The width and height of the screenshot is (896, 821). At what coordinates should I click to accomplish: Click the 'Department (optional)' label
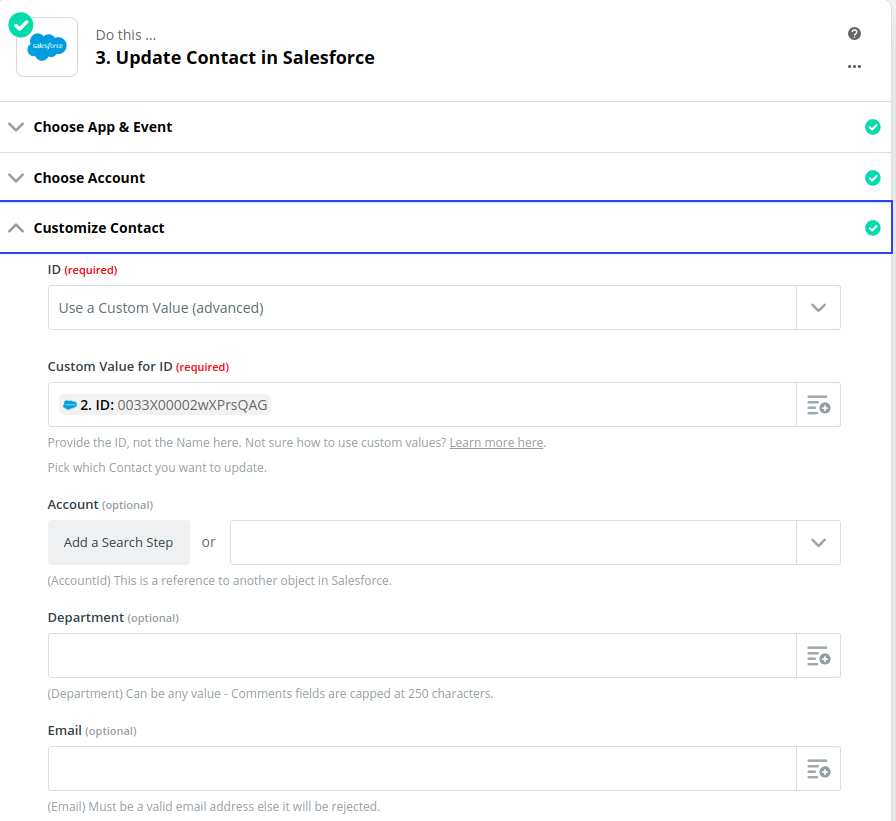pyautogui.click(x=113, y=618)
